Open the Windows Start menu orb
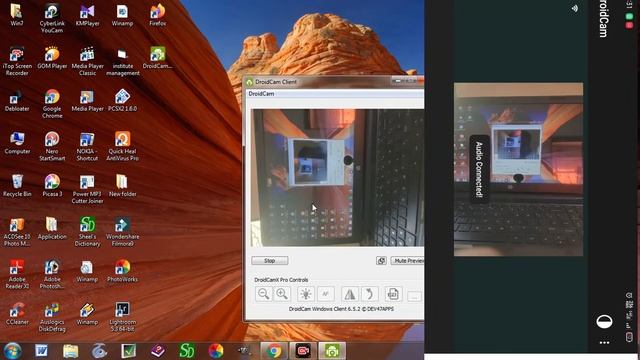Viewport: 640px width, 360px height. [x=12, y=351]
